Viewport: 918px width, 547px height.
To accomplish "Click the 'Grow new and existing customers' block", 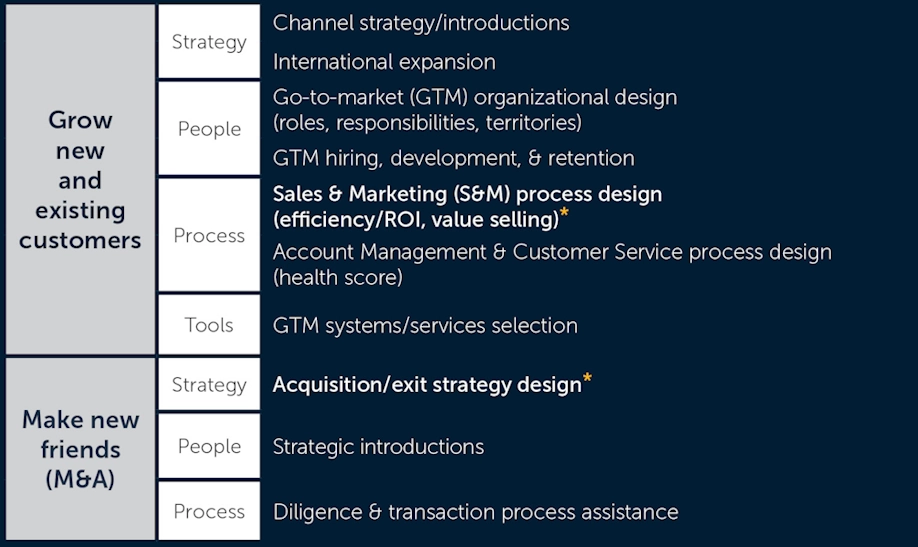I will (x=80, y=180).
